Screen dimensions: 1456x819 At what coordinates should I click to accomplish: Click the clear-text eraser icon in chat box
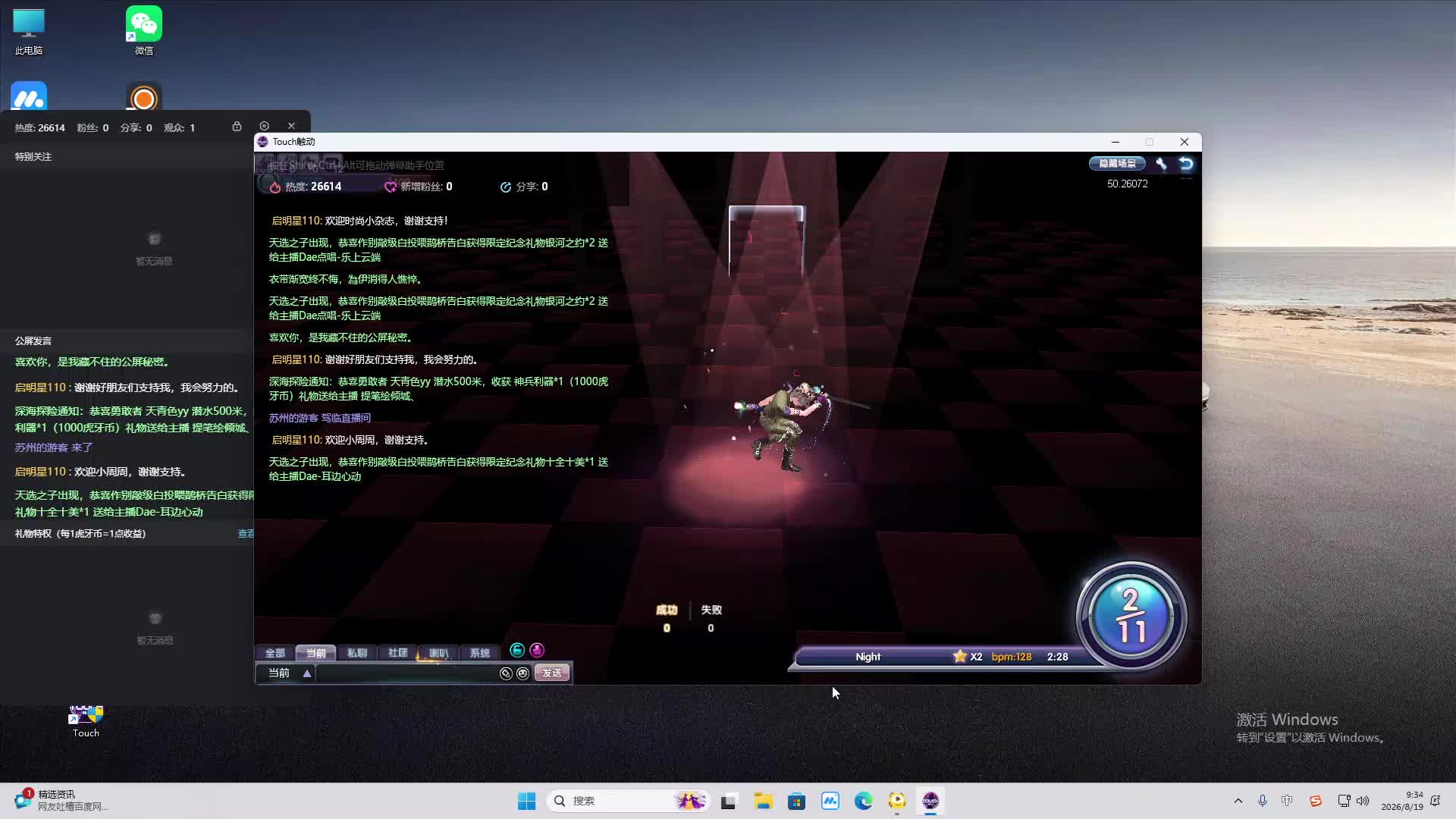[x=506, y=673]
